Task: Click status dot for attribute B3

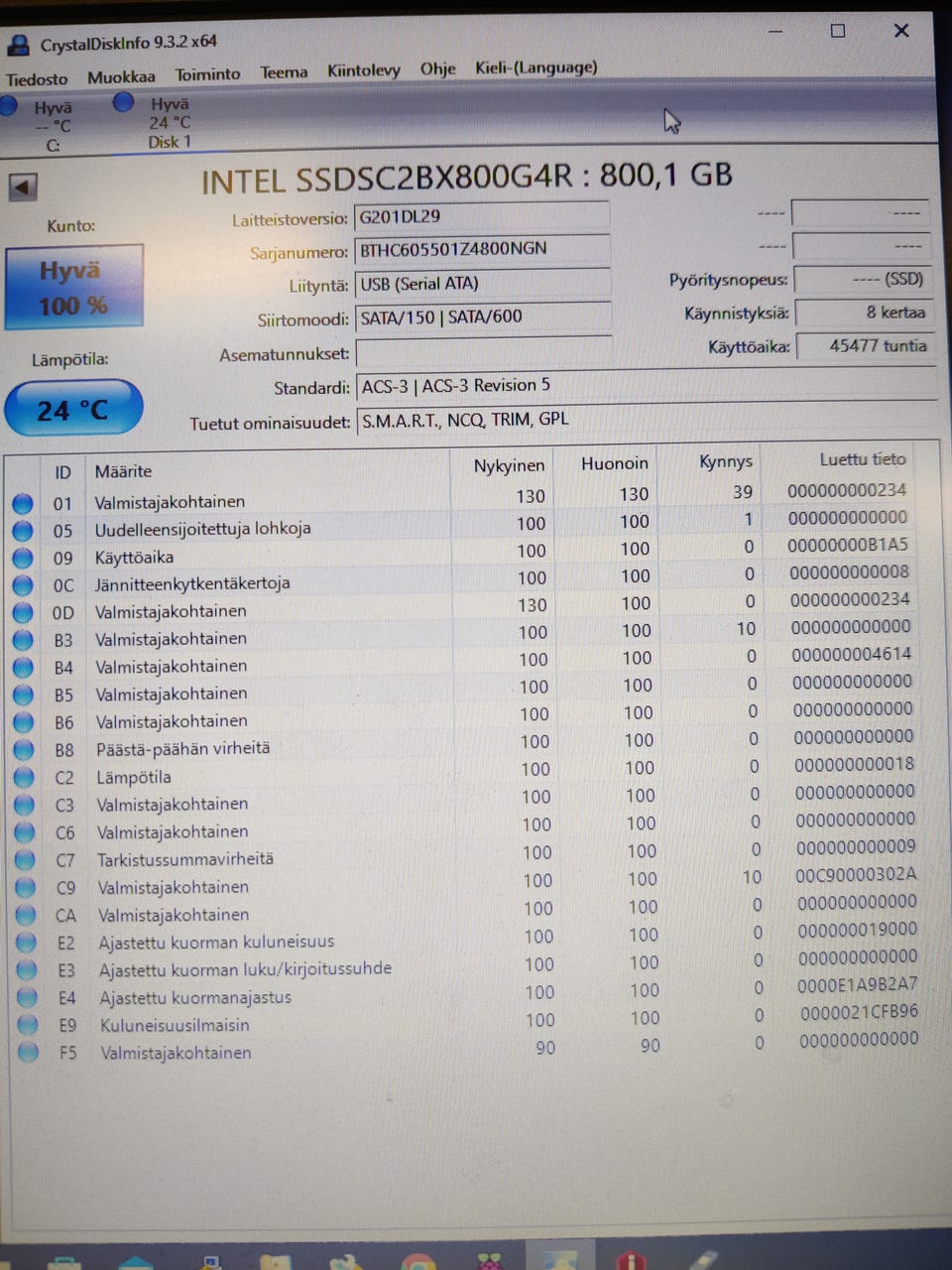Action: 23,641
